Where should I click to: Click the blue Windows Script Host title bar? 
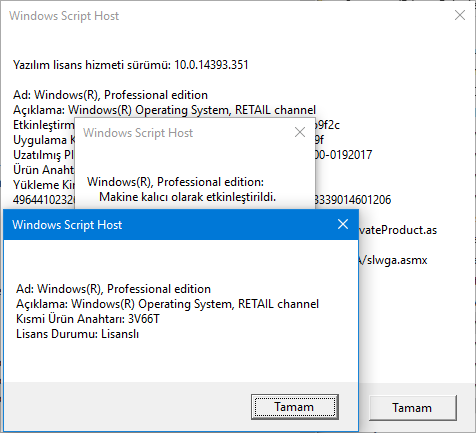click(180, 225)
